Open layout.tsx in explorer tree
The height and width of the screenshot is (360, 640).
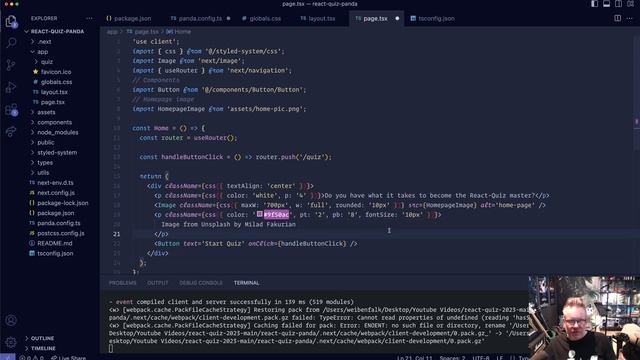click(54, 92)
